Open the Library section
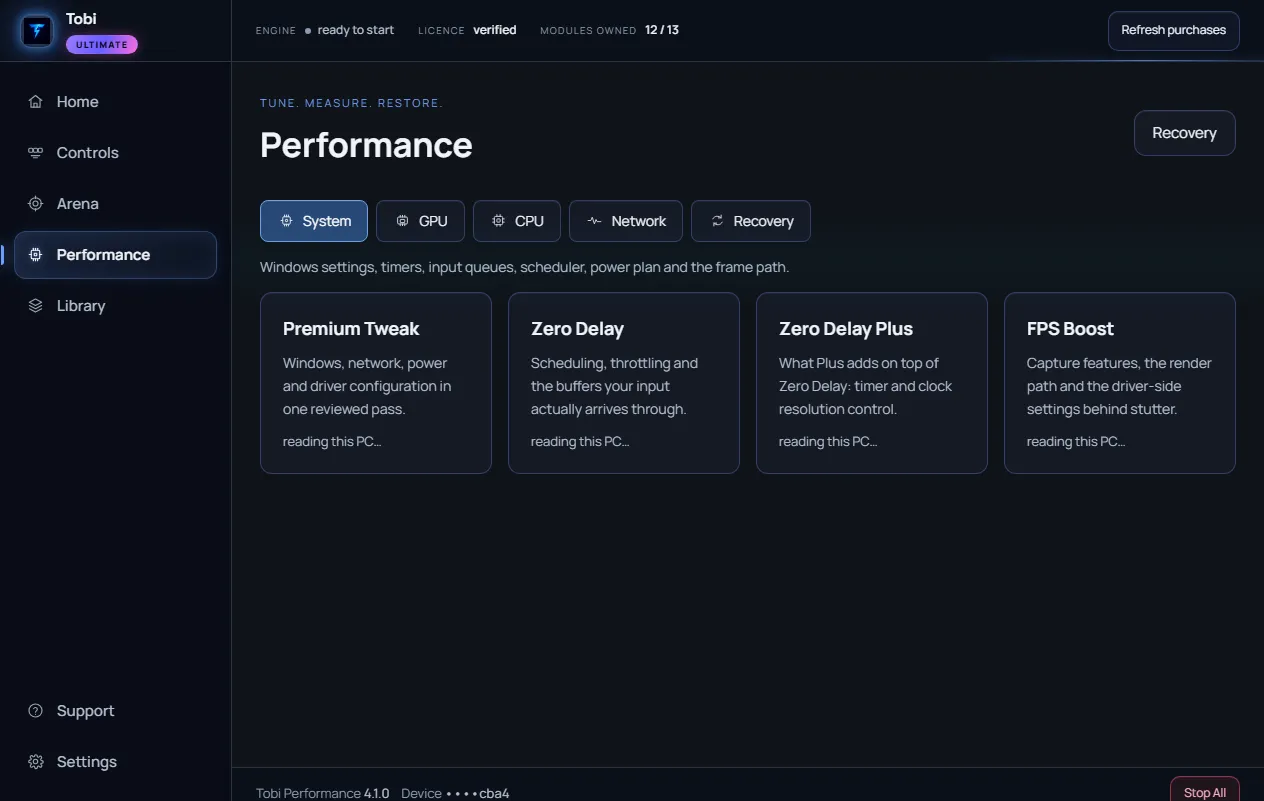 click(x=115, y=306)
